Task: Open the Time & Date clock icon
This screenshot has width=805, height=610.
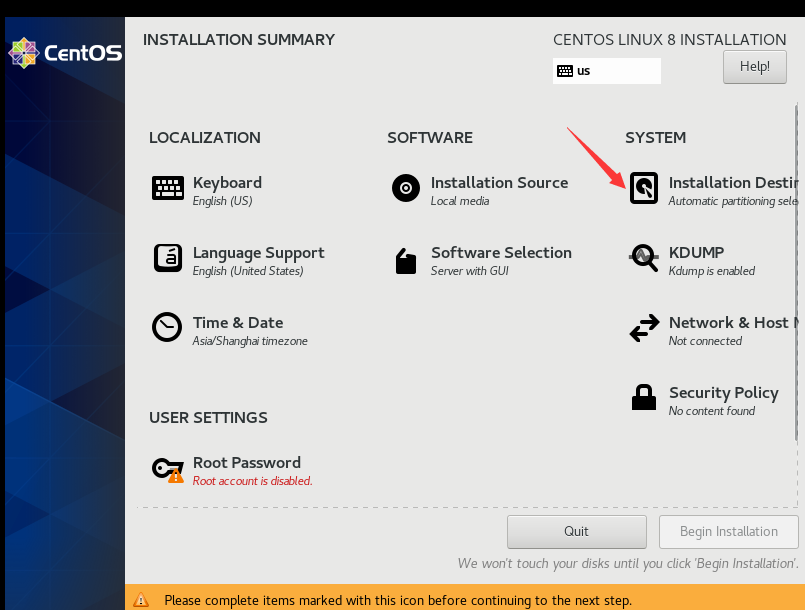Action: pyautogui.click(x=167, y=327)
